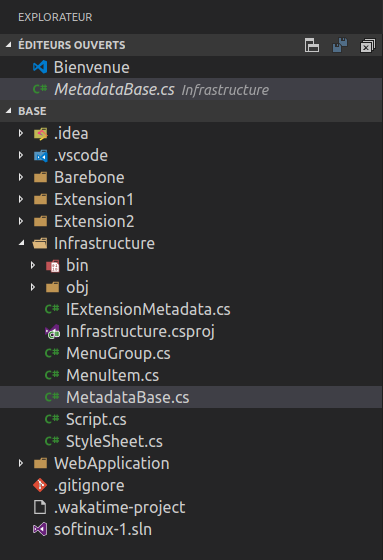The image size is (383, 560).
Task: Expand the .vscode folder arrow
Action: (x=21, y=155)
